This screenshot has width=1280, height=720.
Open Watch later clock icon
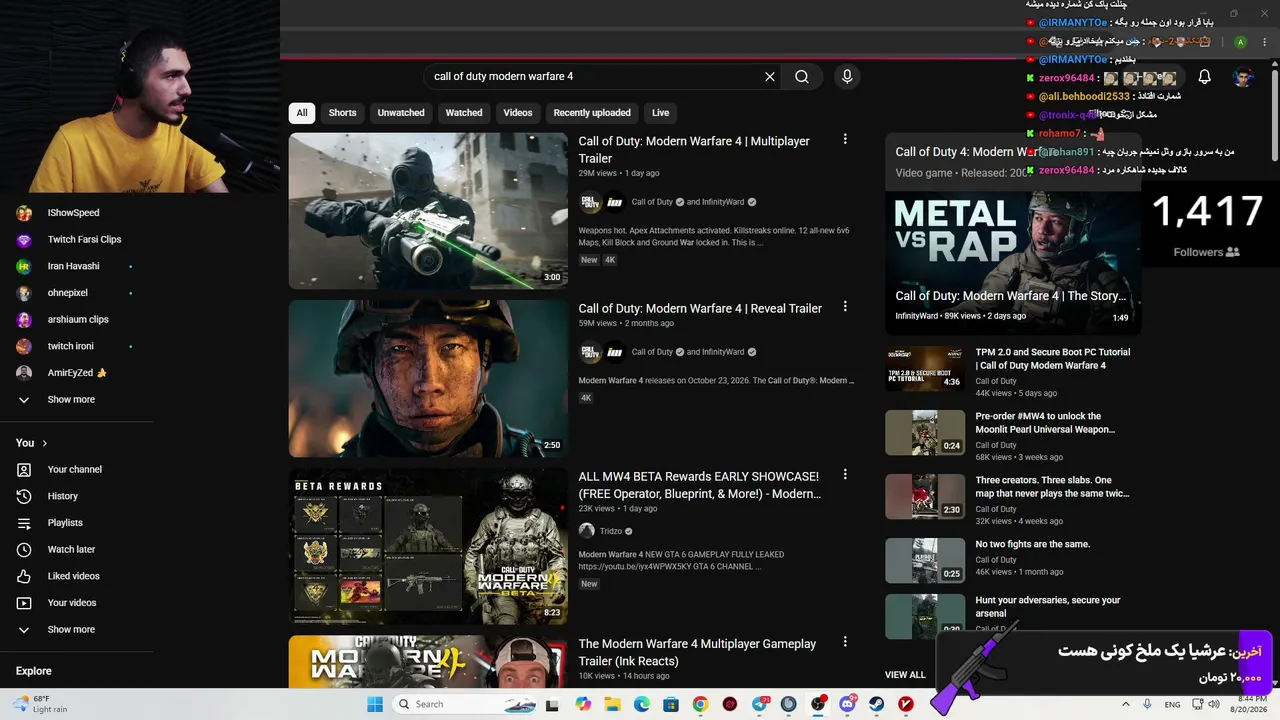(x=24, y=550)
